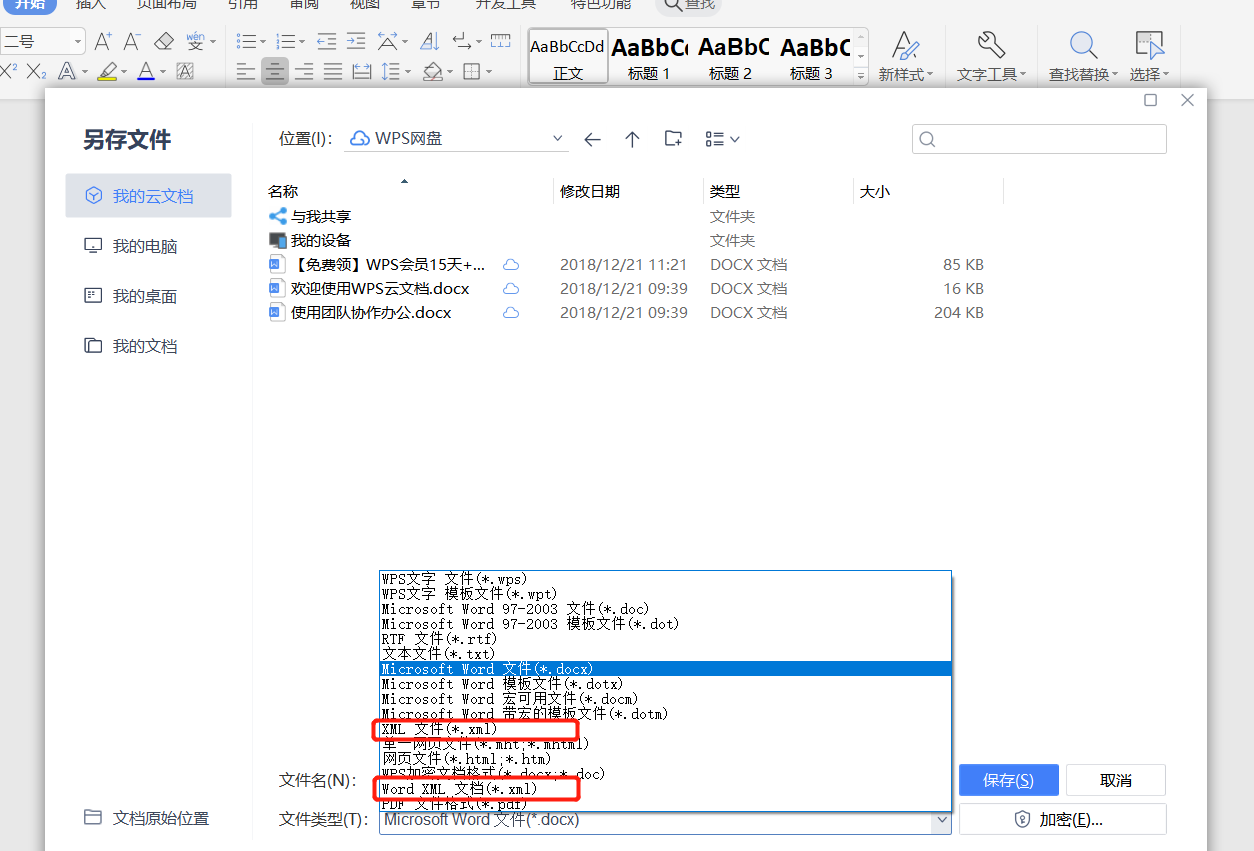Justify the paragraph text

pyautogui.click(x=333, y=71)
